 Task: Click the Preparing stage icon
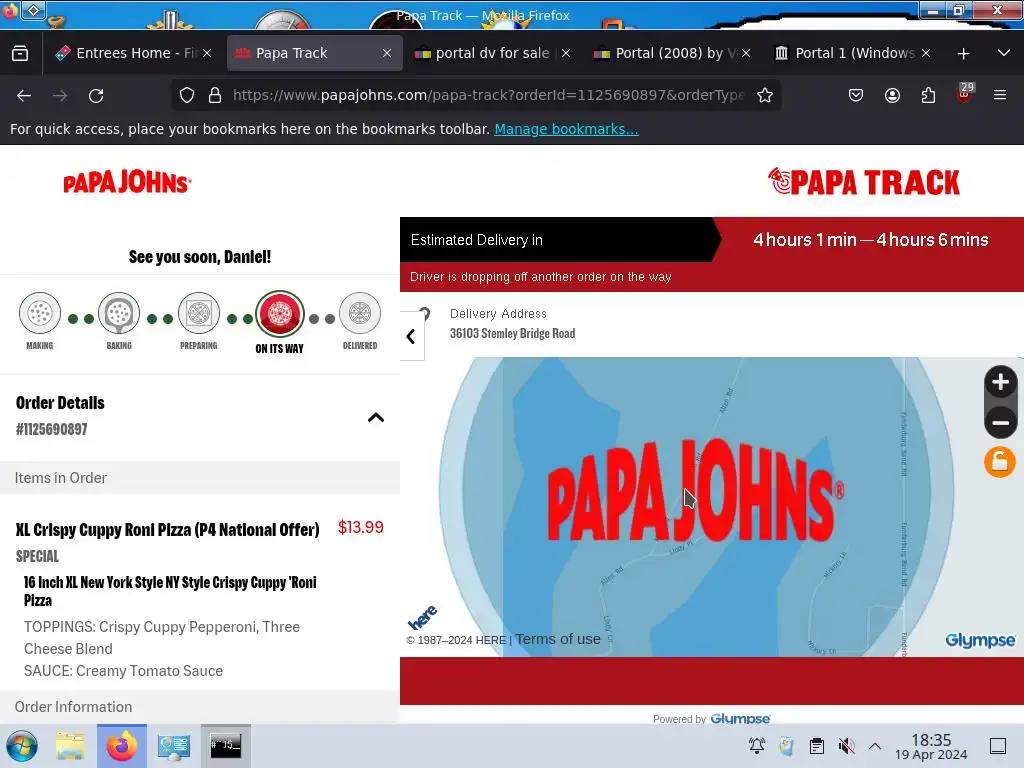tap(199, 313)
